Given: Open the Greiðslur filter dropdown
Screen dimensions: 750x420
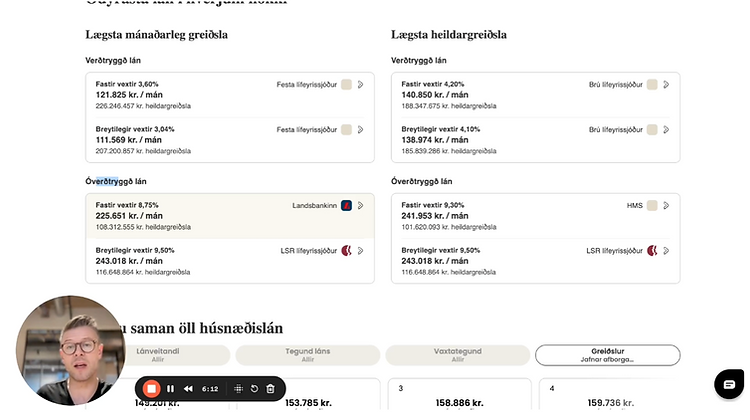Looking at the screenshot, I should (607, 355).
